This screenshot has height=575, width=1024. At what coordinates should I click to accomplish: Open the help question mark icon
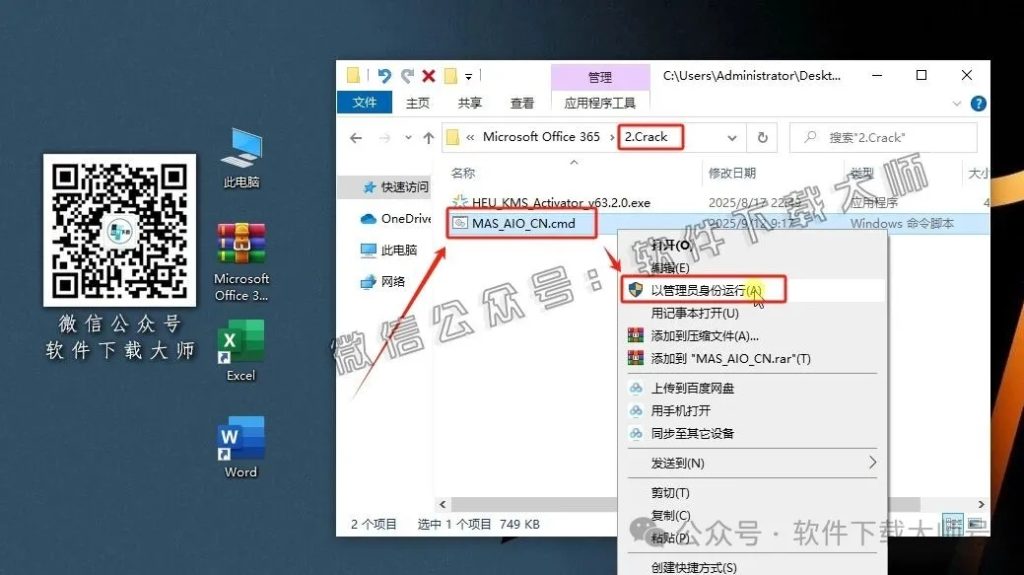pos(978,103)
